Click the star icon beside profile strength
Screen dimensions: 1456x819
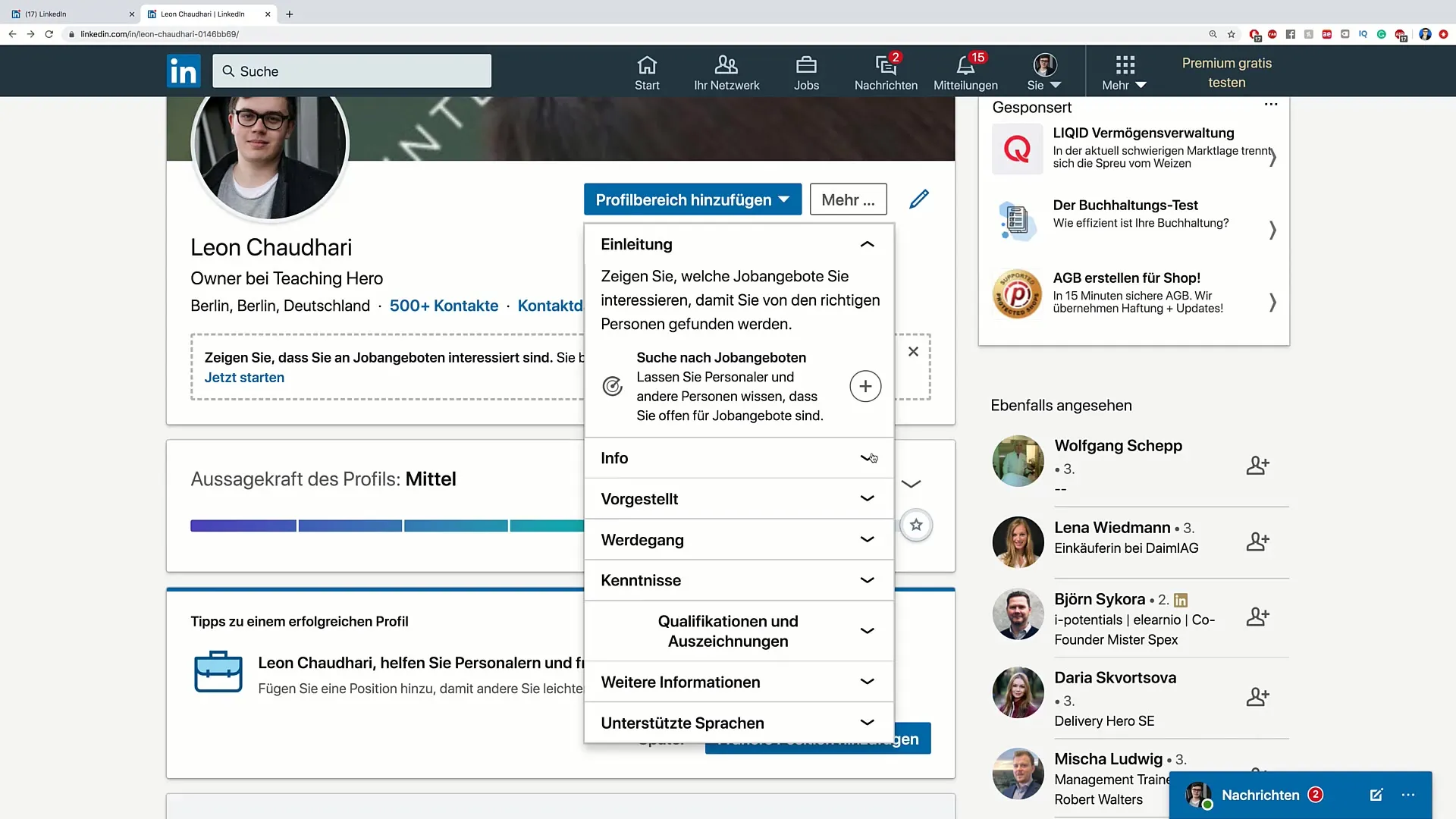(916, 525)
